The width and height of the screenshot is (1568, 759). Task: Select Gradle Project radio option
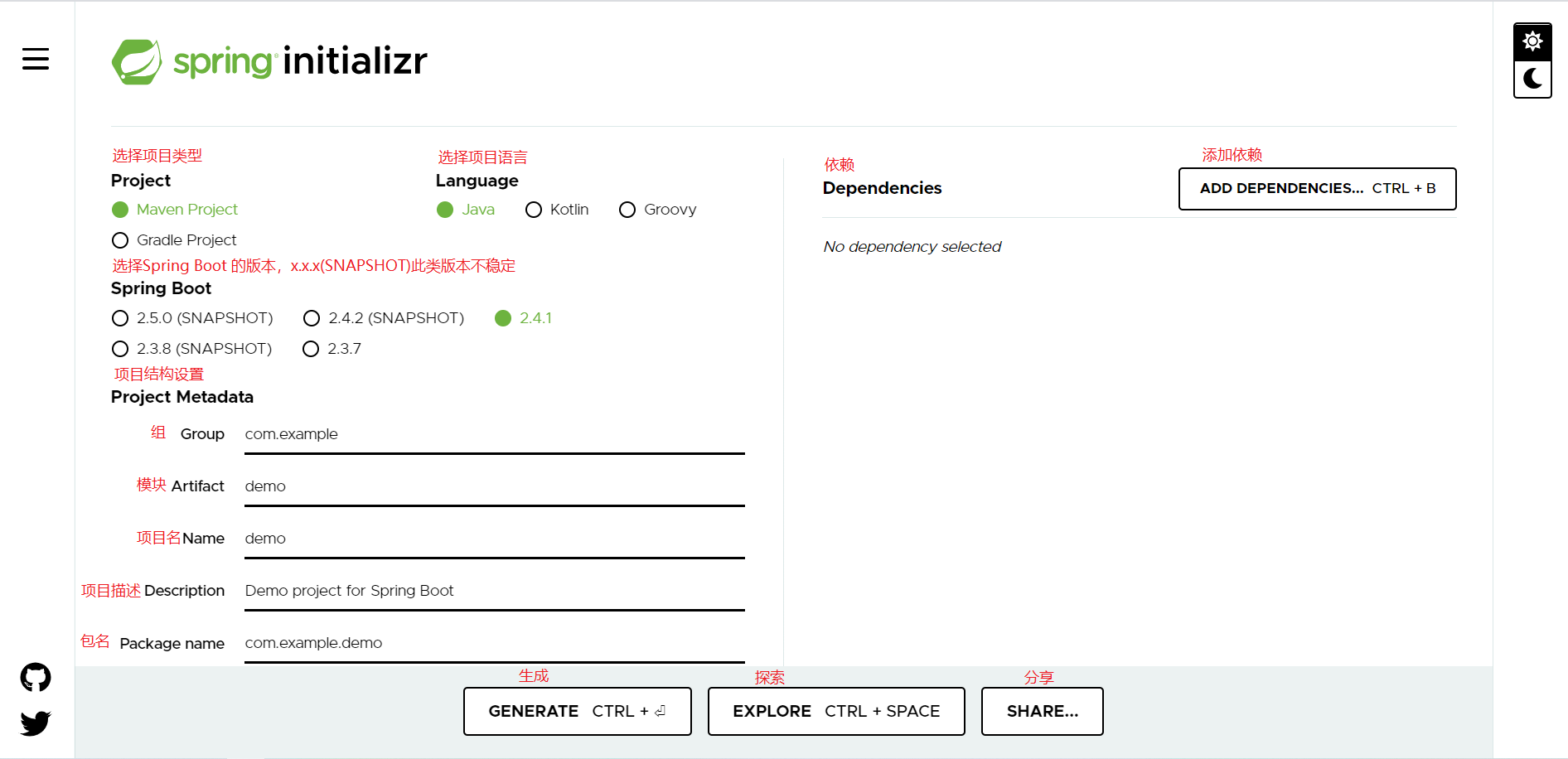coord(174,240)
